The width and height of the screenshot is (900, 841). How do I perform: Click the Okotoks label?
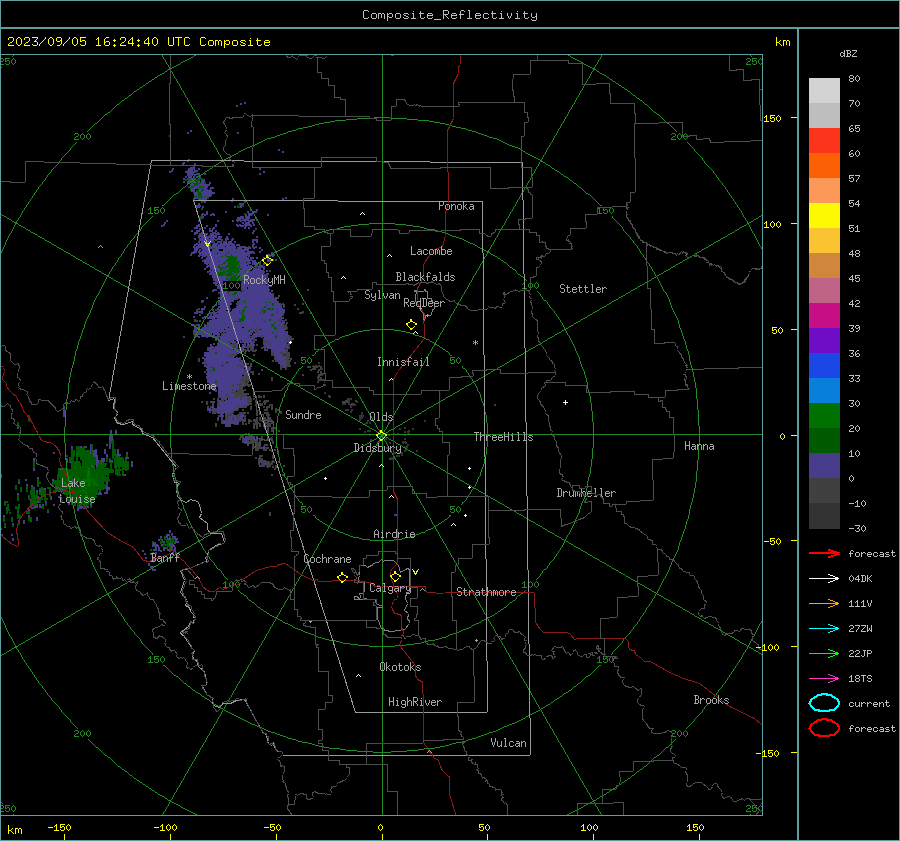[400, 666]
